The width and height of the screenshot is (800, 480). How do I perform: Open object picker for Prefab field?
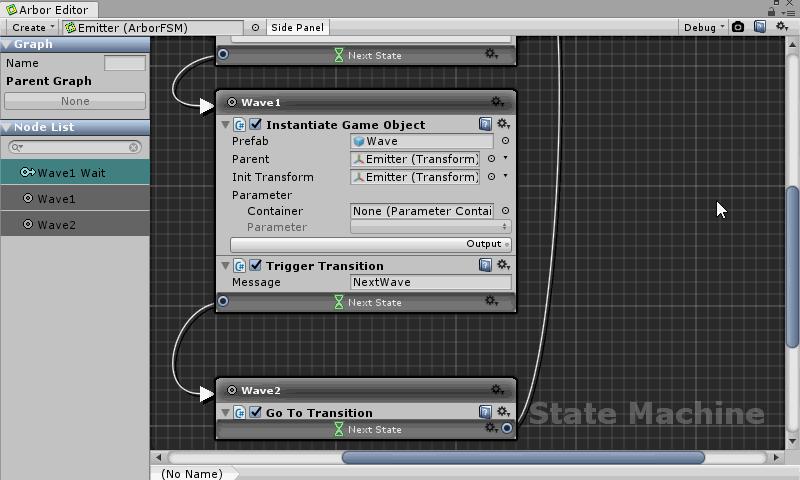coord(505,141)
